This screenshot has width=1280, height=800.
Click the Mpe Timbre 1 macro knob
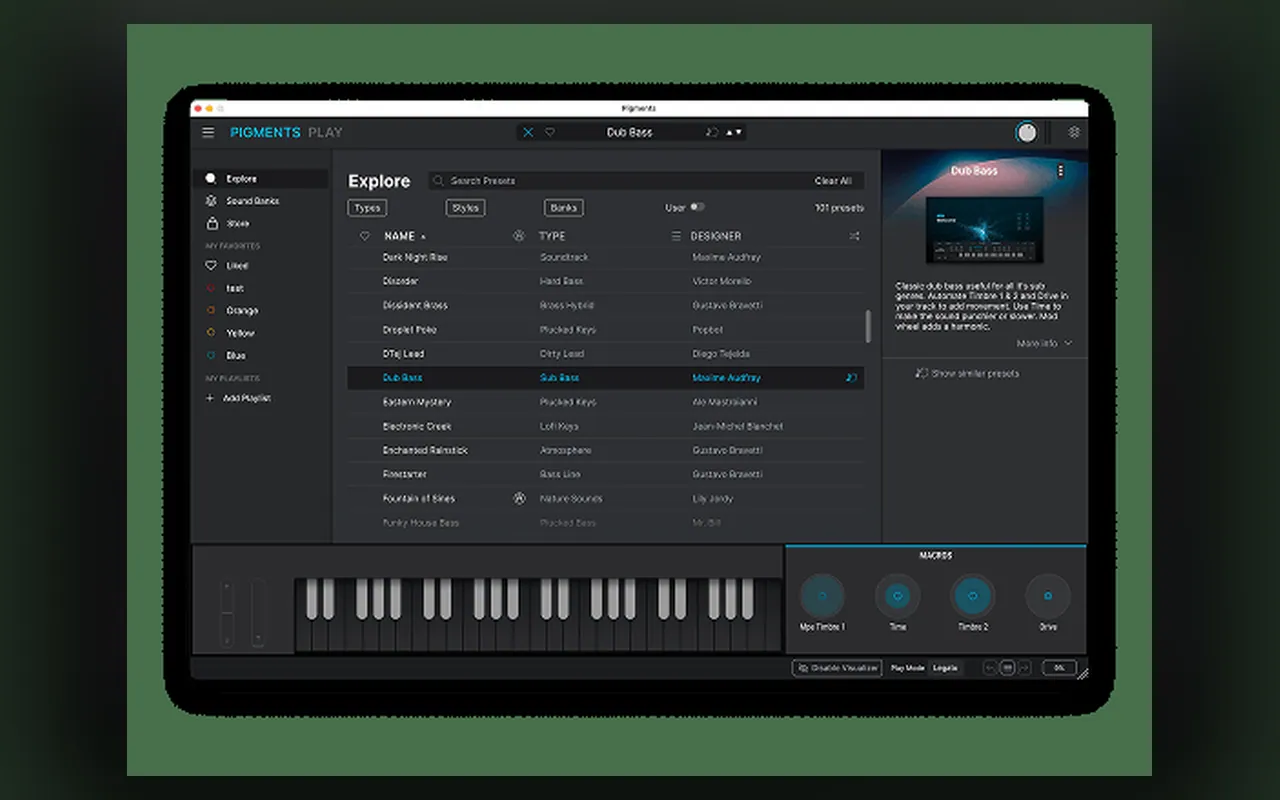tap(822, 596)
